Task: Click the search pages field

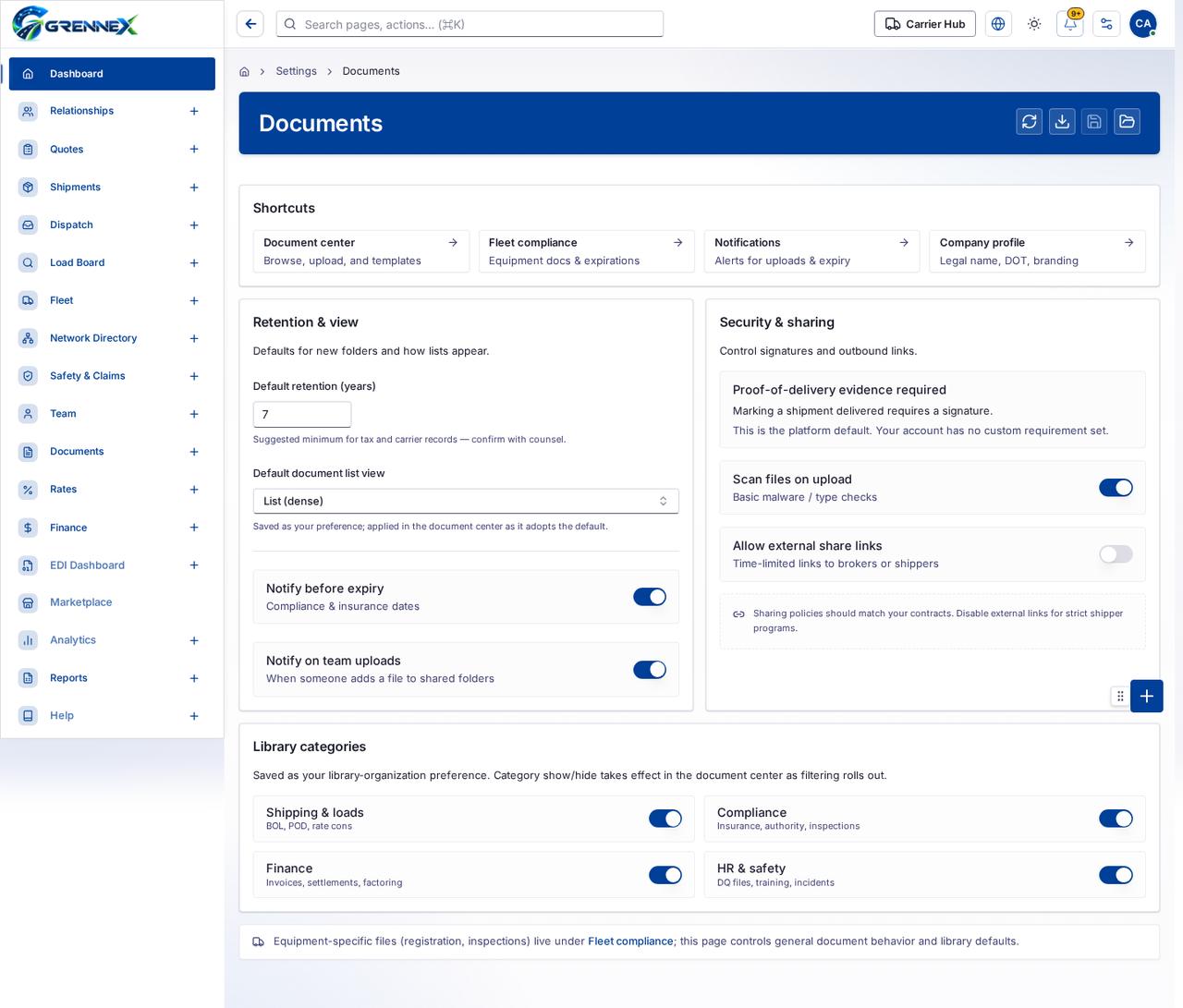Action: point(470,24)
